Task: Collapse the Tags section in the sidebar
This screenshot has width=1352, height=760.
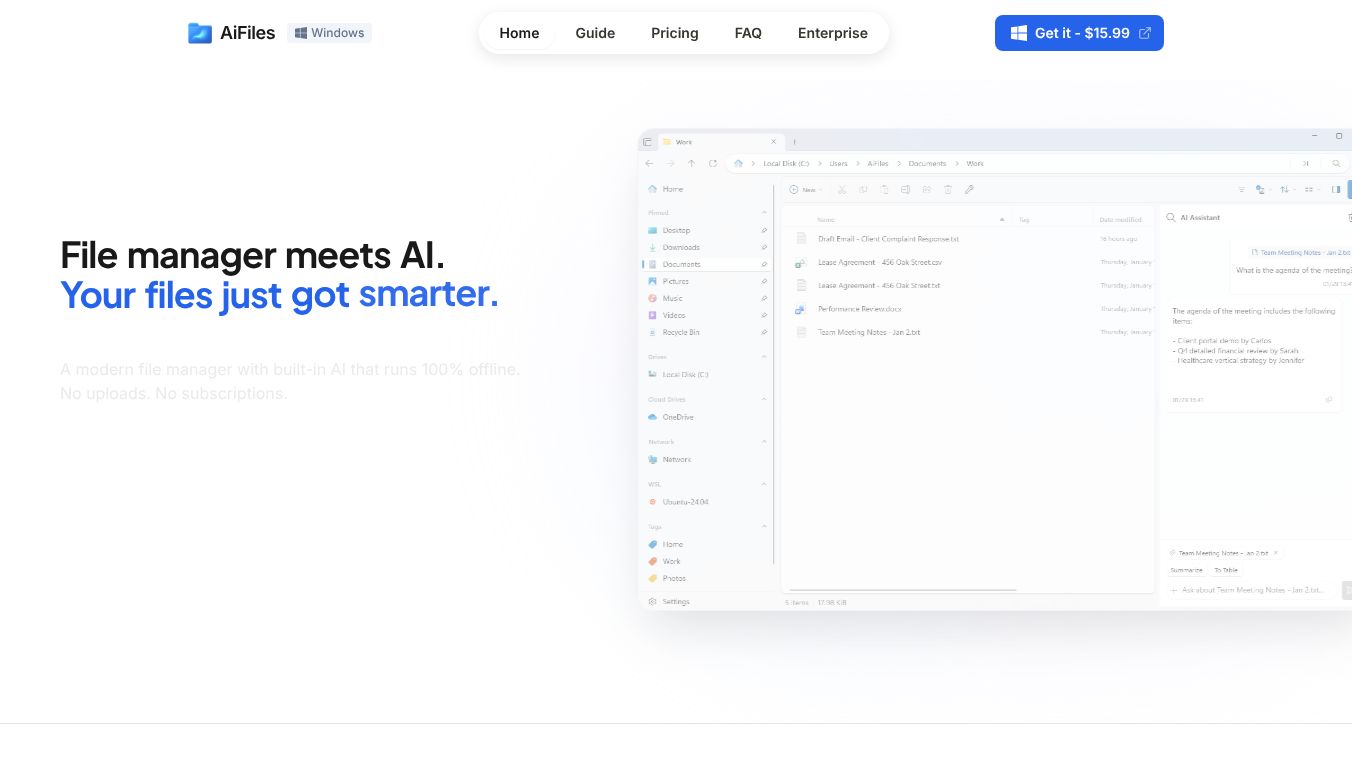Action: [x=764, y=526]
